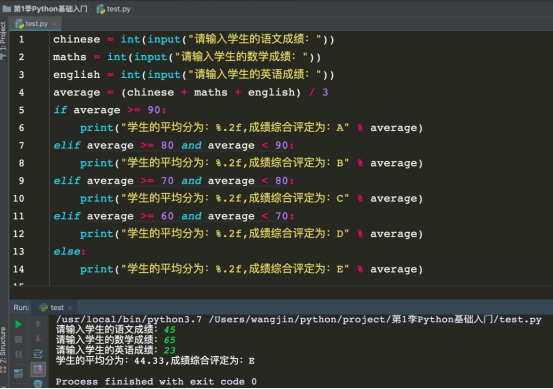The width and height of the screenshot is (553, 389).
Task: Select the test run configuration tab
Action: pyautogui.click(x=56, y=308)
